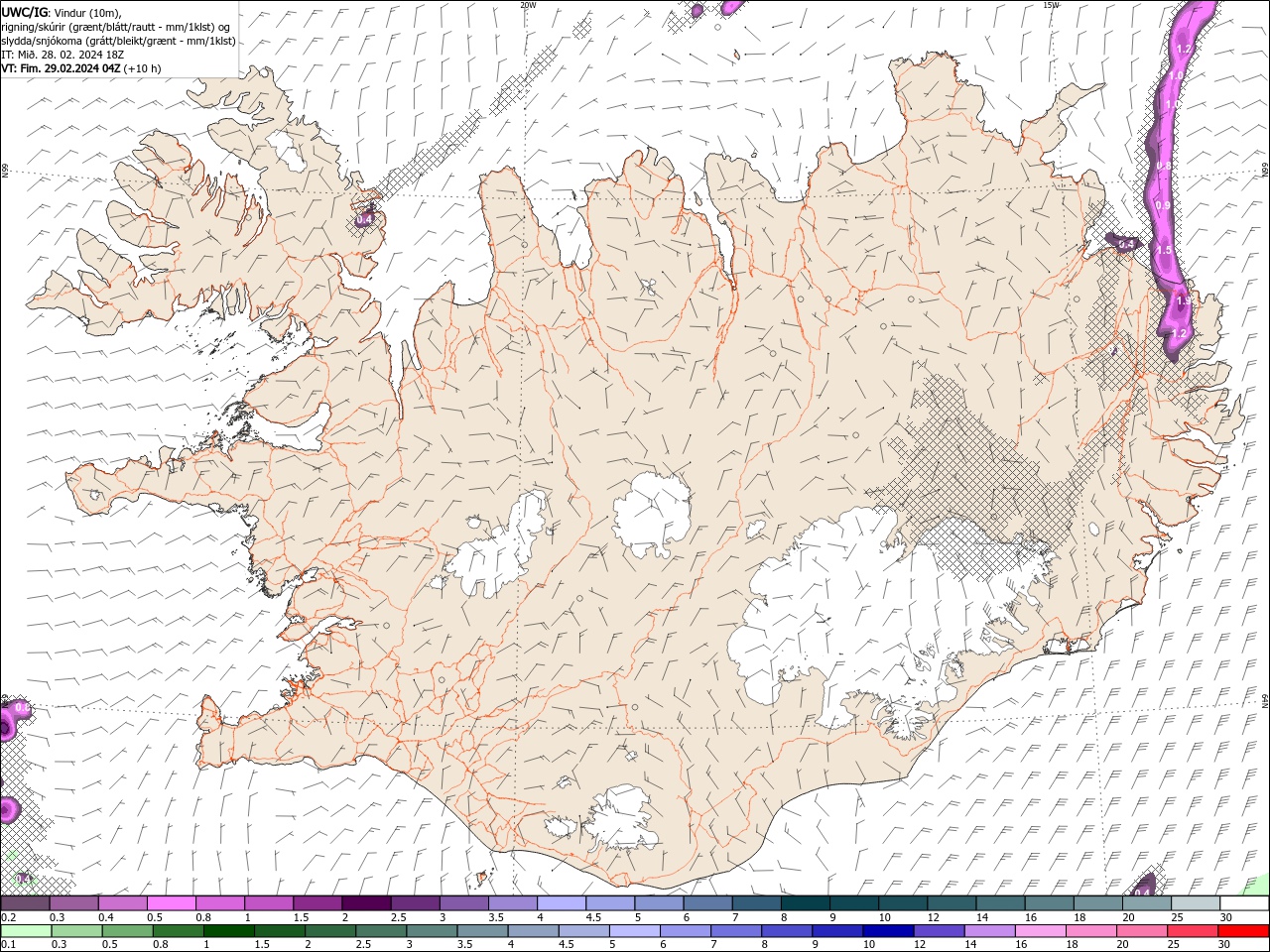The width and height of the screenshot is (1270, 952).
Task: Click Hofsjökull glacier in central Iceland
Action: pyautogui.click(x=652, y=515)
